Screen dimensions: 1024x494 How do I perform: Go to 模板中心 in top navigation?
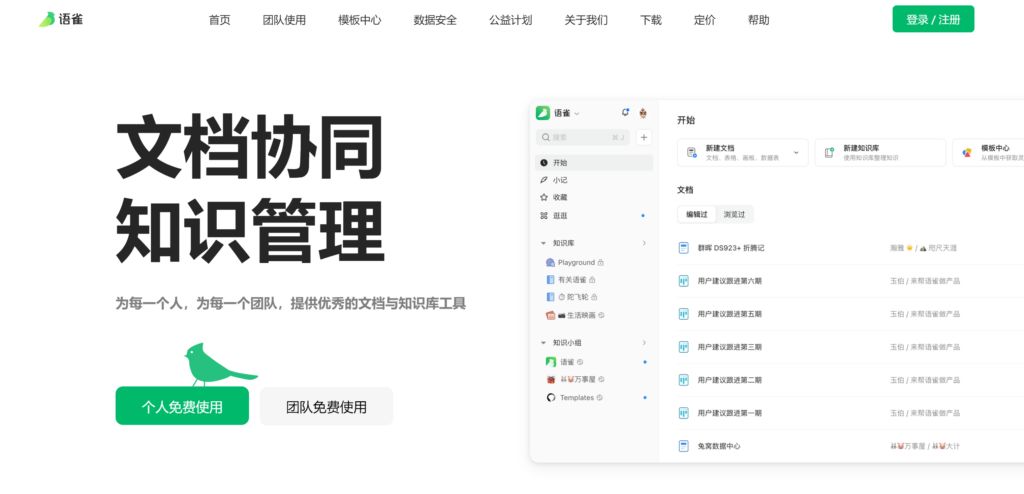(x=360, y=20)
